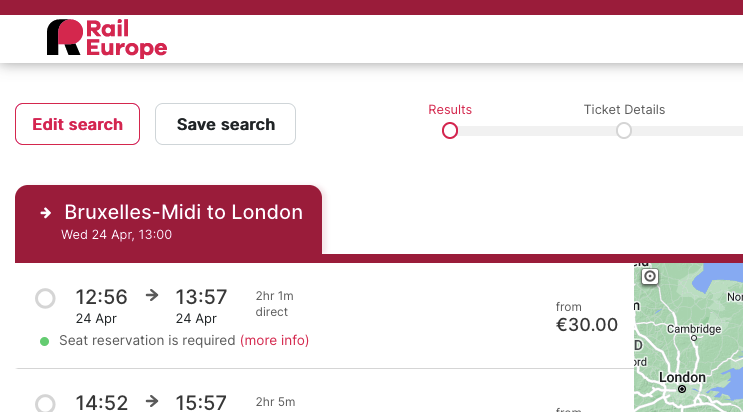743x412 pixels.
Task: Click the arrow icon beside Bruxelles-Midi to London
Action: tap(46, 213)
